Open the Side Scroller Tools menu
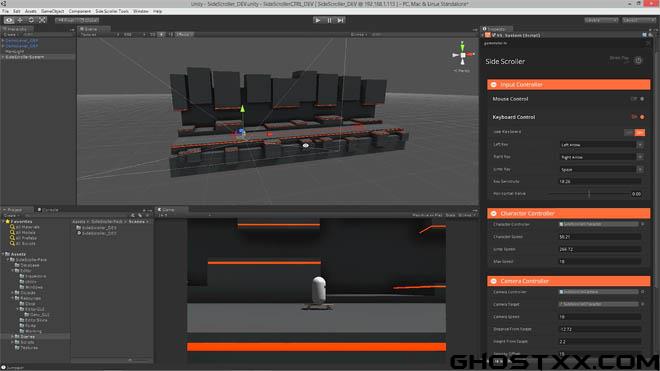This screenshot has width=660, height=371. tap(112, 11)
